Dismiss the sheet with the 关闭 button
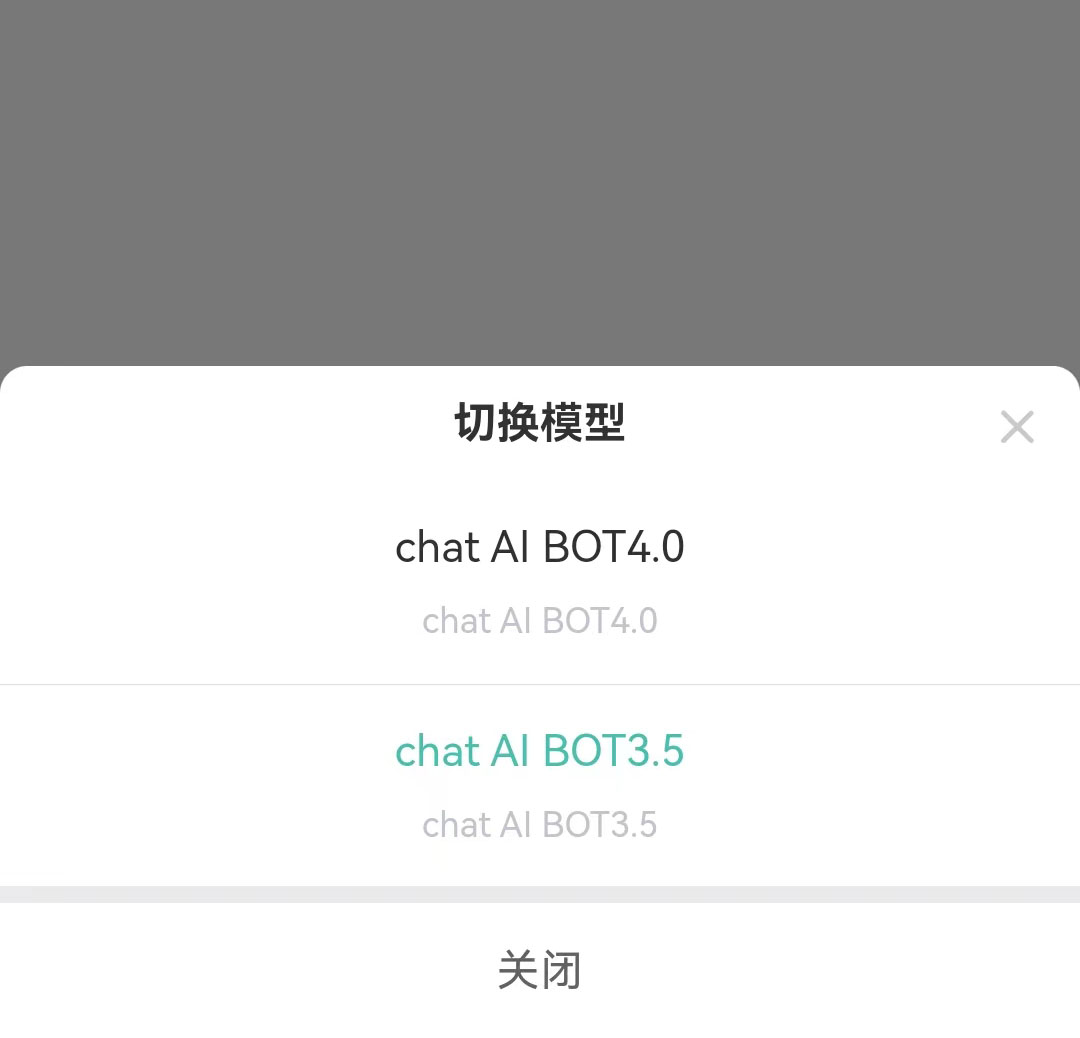1080x1038 pixels. coord(539,968)
